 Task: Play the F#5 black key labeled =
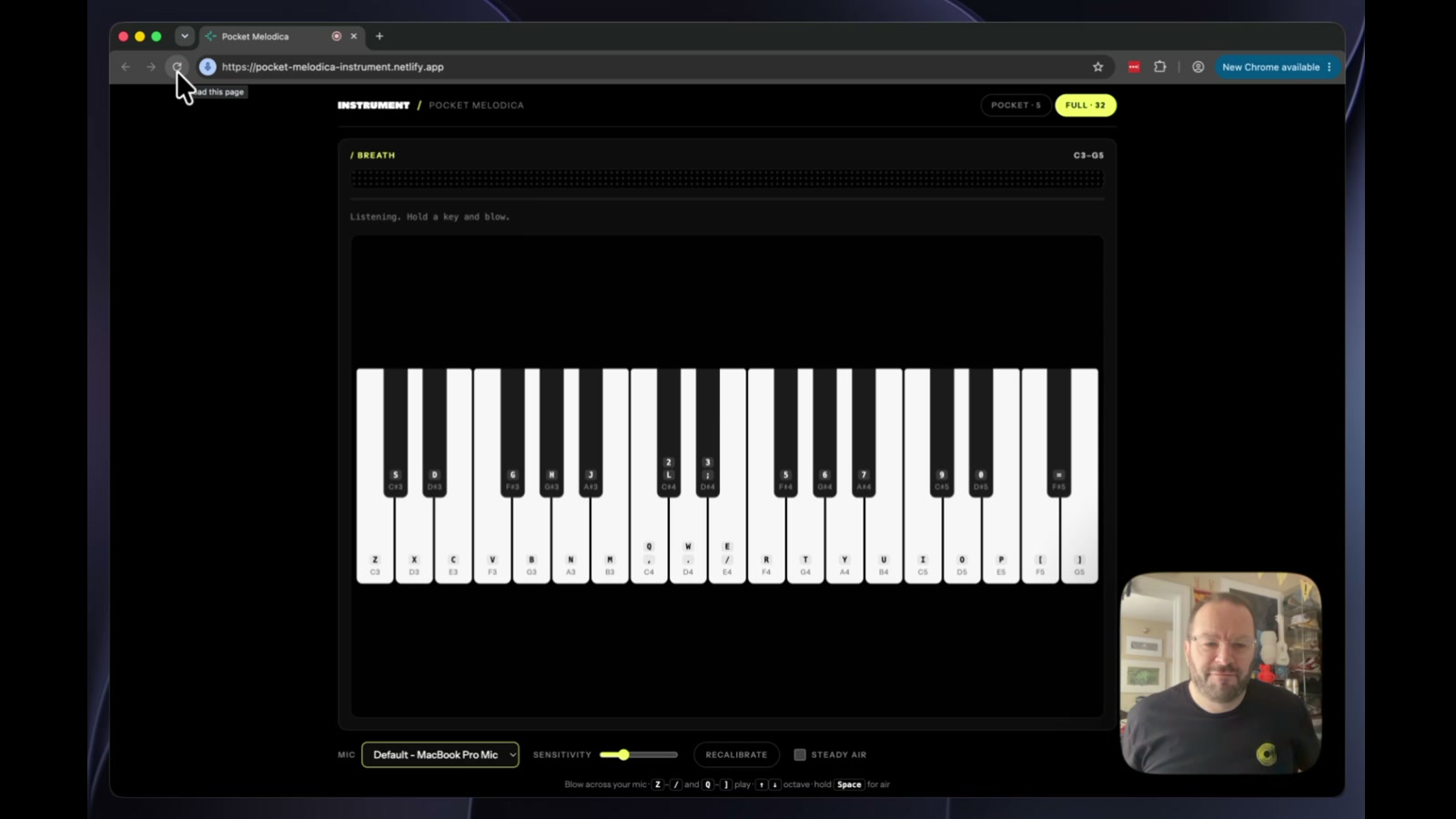pos(1059,432)
